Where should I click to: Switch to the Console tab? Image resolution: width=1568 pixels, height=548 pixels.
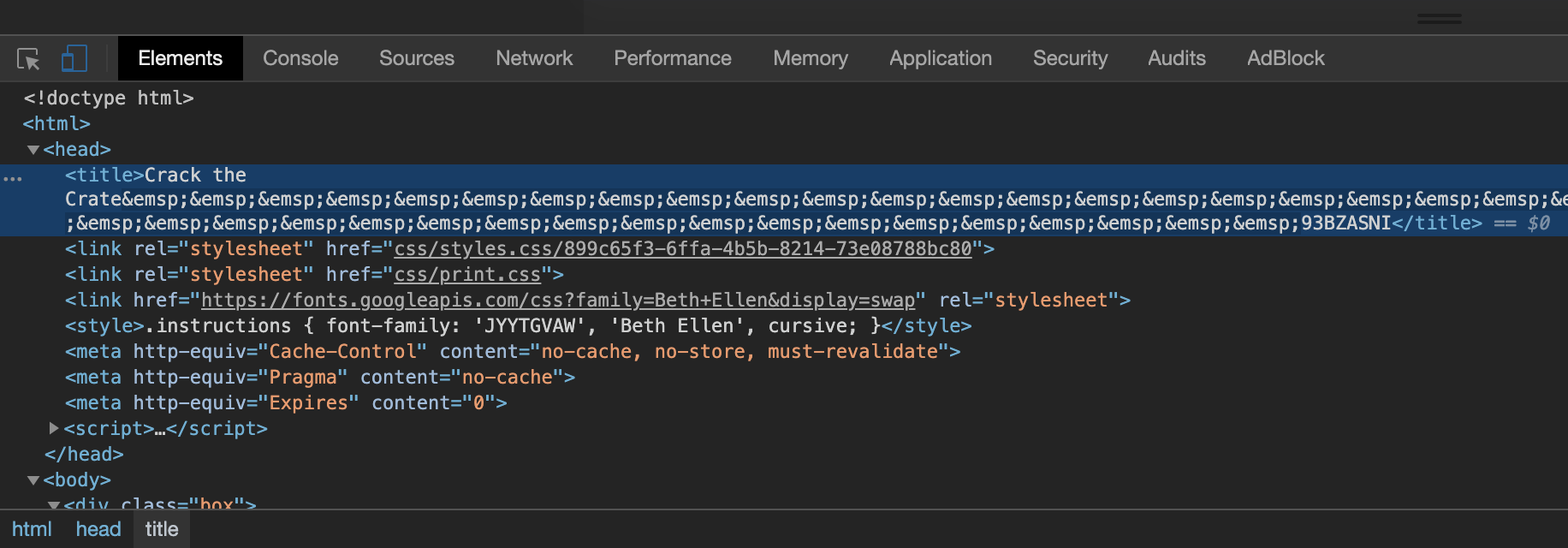[300, 58]
